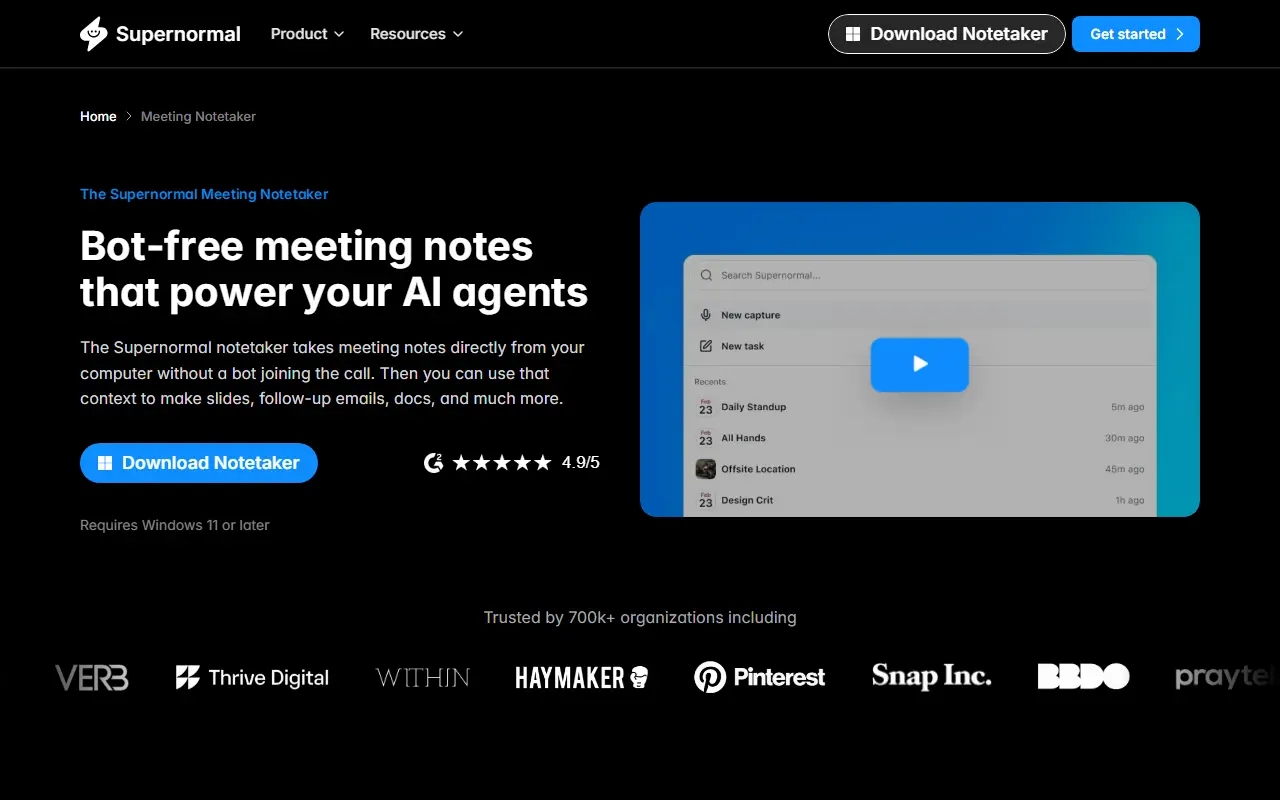Click the Pinterest logo
The height and width of the screenshot is (800, 1280).
pos(760,678)
